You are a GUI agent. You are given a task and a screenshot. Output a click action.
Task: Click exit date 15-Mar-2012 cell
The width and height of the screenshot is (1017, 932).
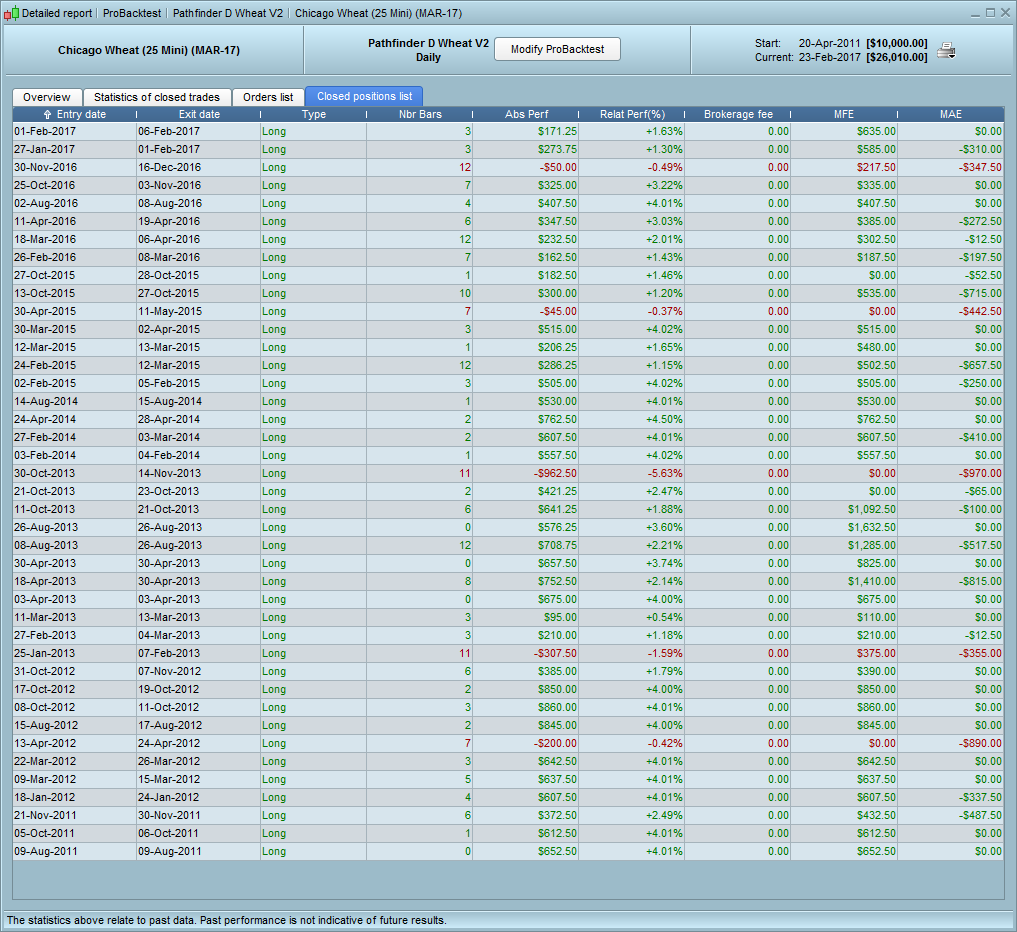(x=198, y=779)
